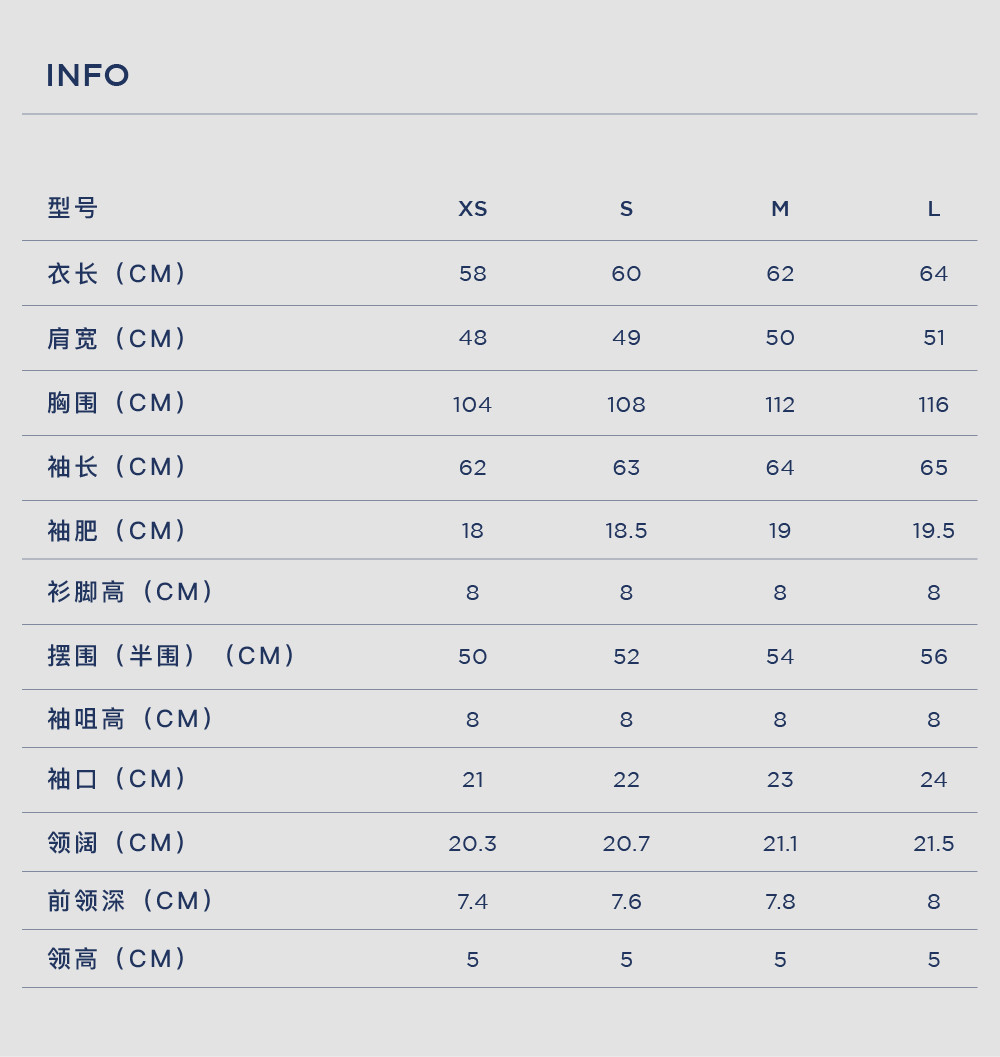This screenshot has width=1000, height=1057.
Task: Click the 领高 (CM) row label
Action: click(117, 959)
